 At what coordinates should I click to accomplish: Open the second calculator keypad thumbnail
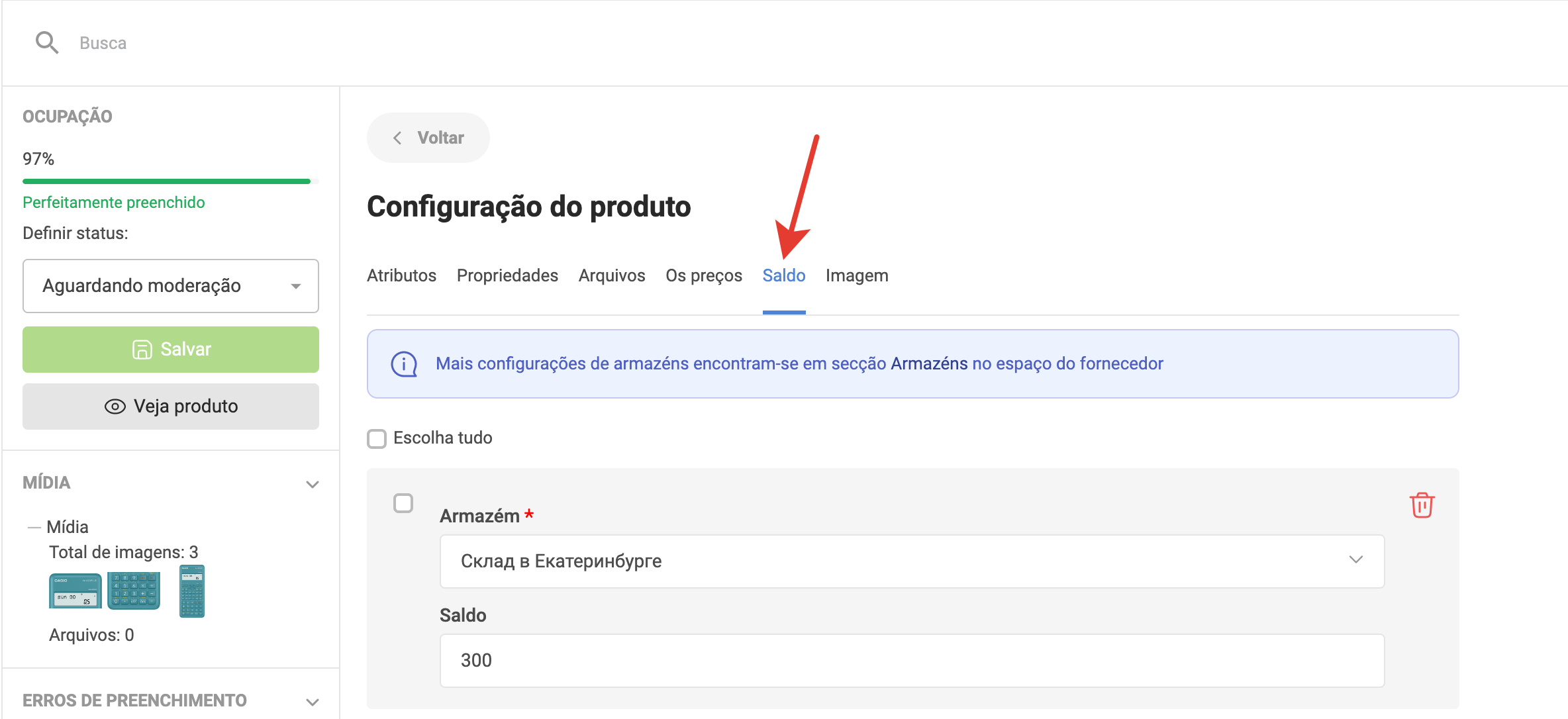click(x=134, y=591)
